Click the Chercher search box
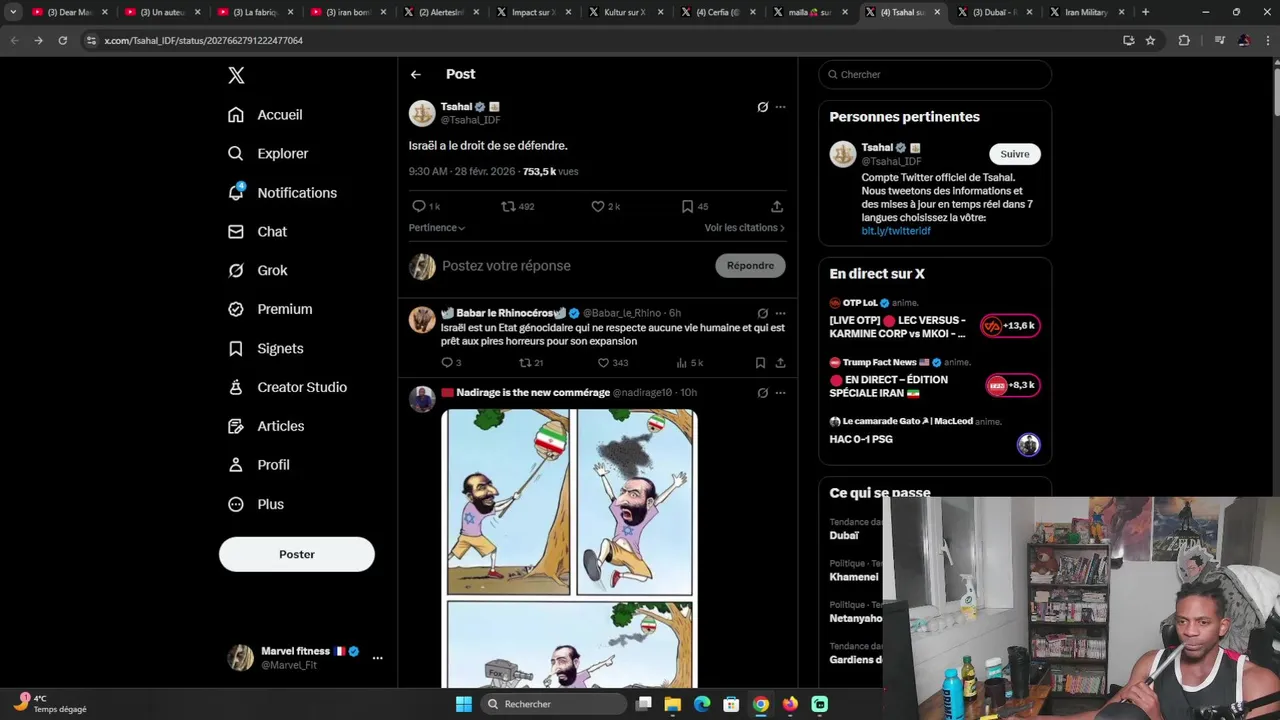 pyautogui.click(x=935, y=75)
